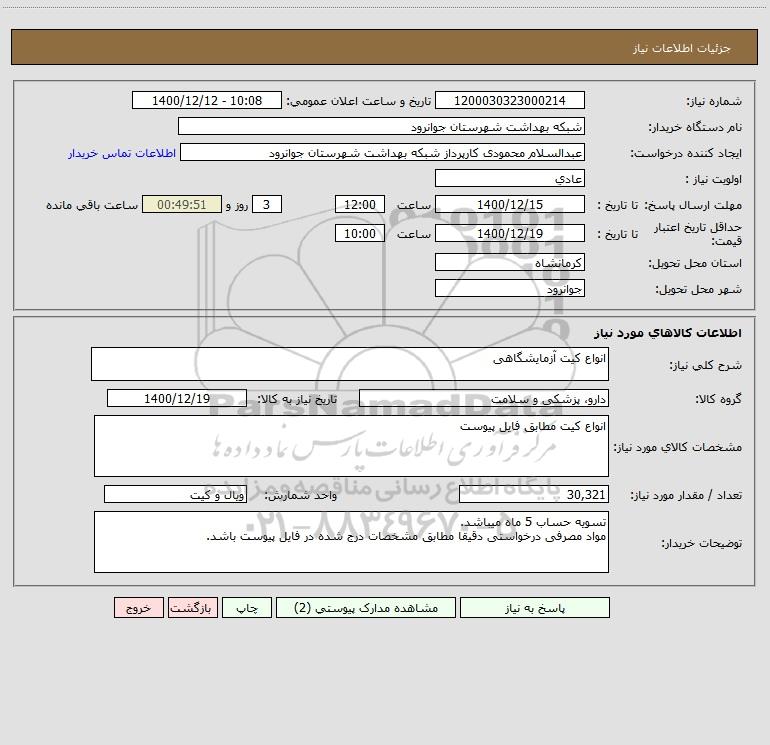Click requester field عبدالسلام محمودی
Screen dimensions: 770x745
[x=383, y=152]
